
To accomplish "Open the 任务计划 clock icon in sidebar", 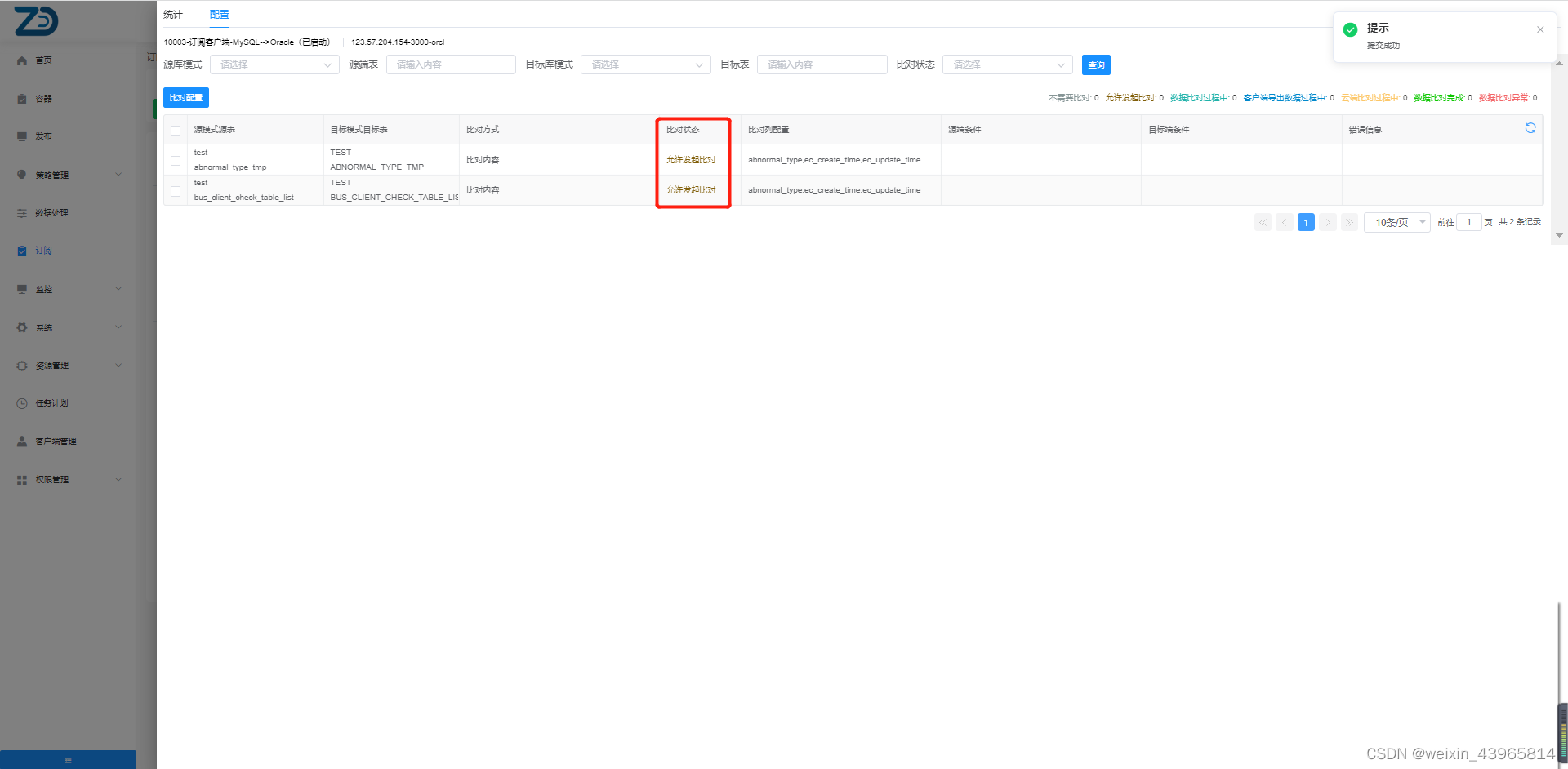I will click(x=22, y=403).
